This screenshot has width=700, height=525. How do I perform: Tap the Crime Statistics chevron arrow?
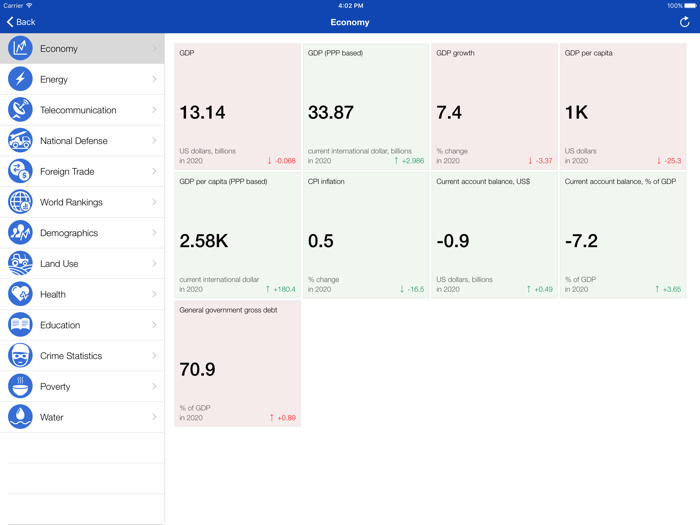[154, 356]
